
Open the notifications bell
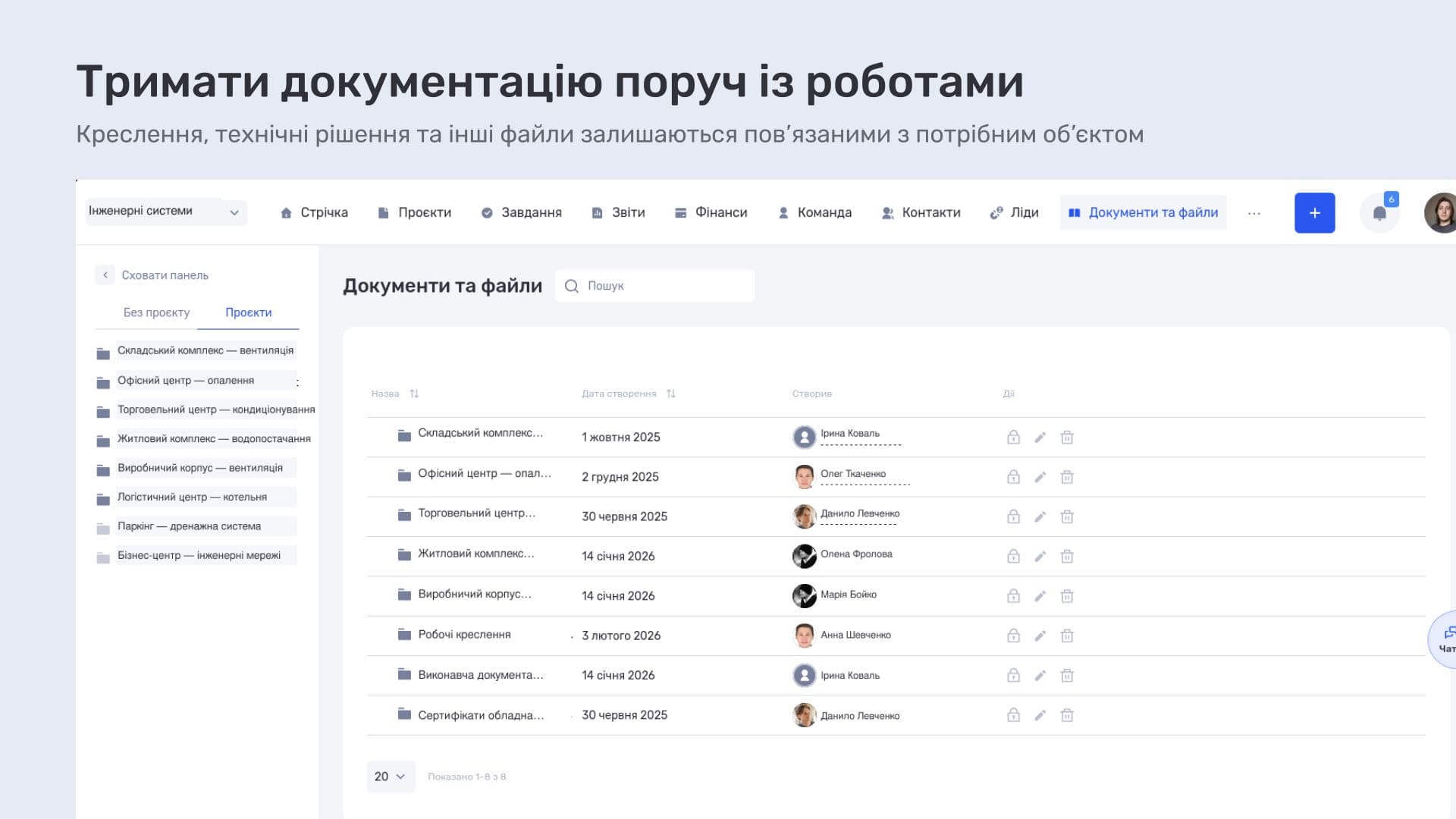pyautogui.click(x=1379, y=213)
